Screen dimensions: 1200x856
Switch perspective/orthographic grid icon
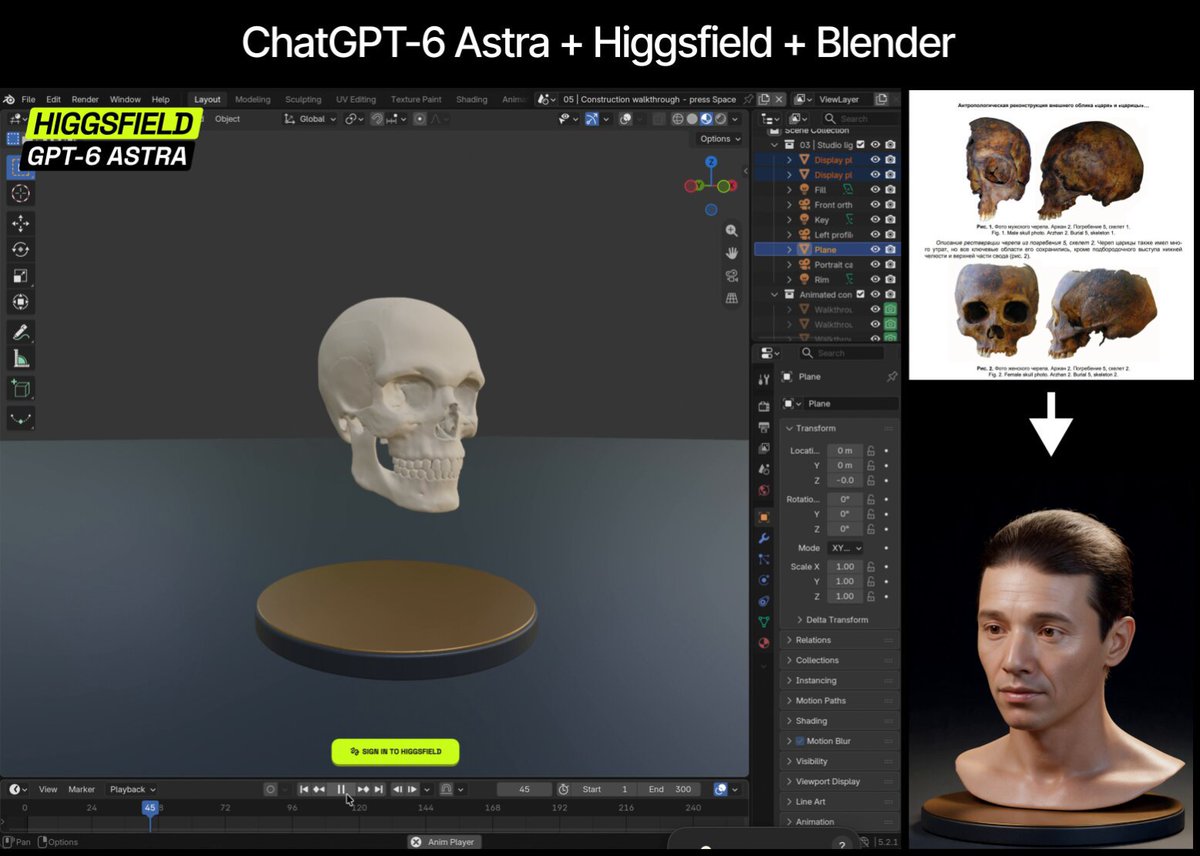coord(732,298)
